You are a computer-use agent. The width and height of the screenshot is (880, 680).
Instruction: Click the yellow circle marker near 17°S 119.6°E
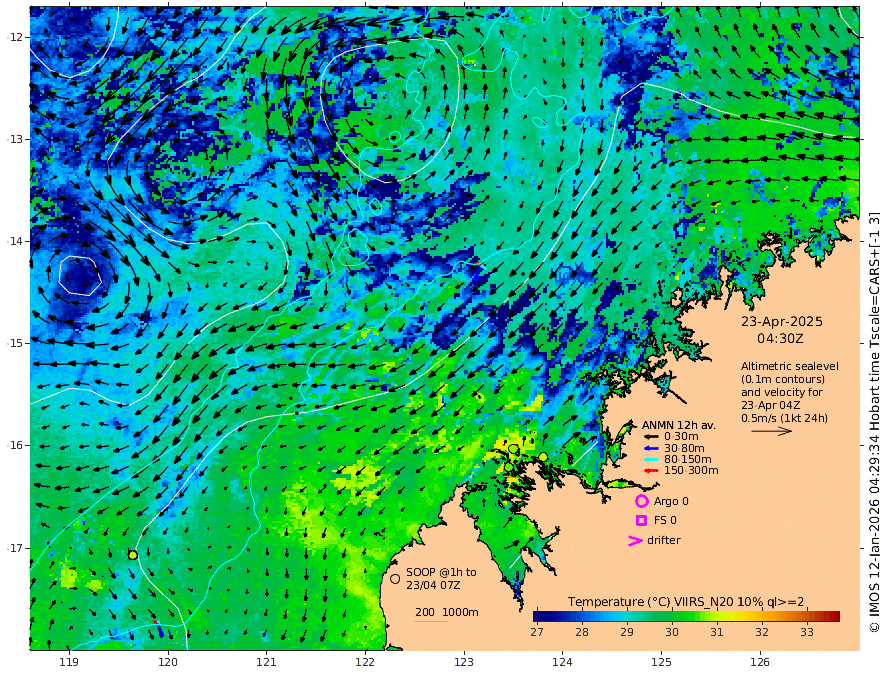coord(132,555)
